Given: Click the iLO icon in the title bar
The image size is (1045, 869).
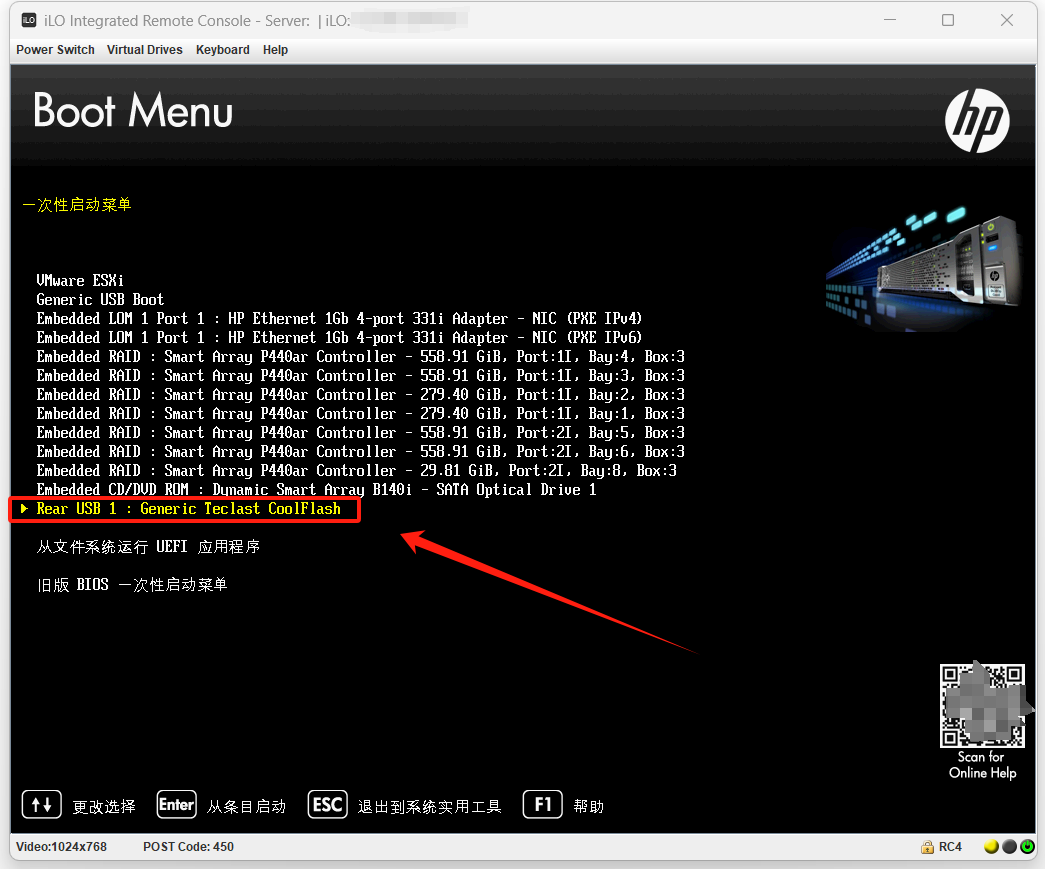Looking at the screenshot, I should [x=28, y=20].
